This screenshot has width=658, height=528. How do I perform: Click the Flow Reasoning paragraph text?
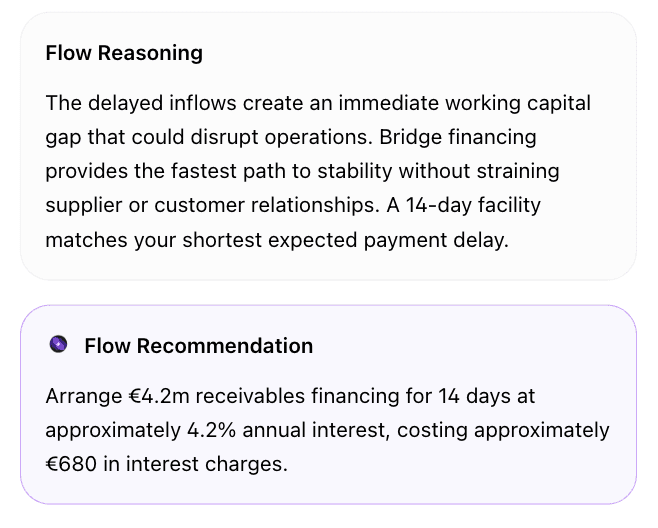(x=318, y=172)
